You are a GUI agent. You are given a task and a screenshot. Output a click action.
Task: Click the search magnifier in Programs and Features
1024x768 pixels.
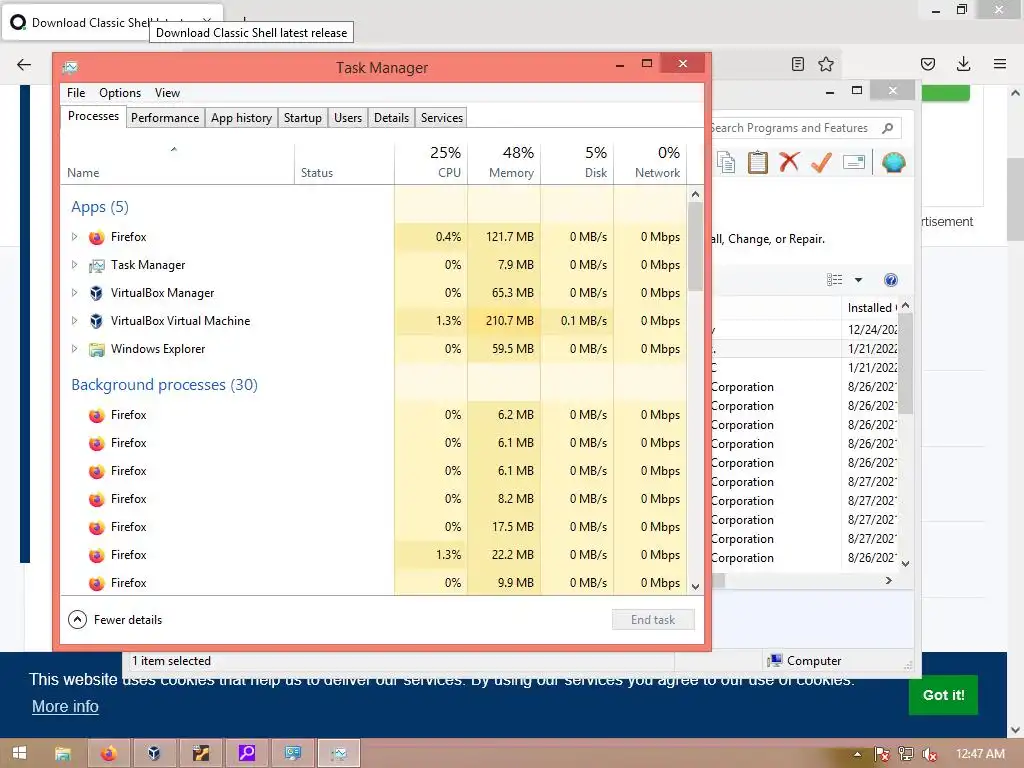[888, 128]
